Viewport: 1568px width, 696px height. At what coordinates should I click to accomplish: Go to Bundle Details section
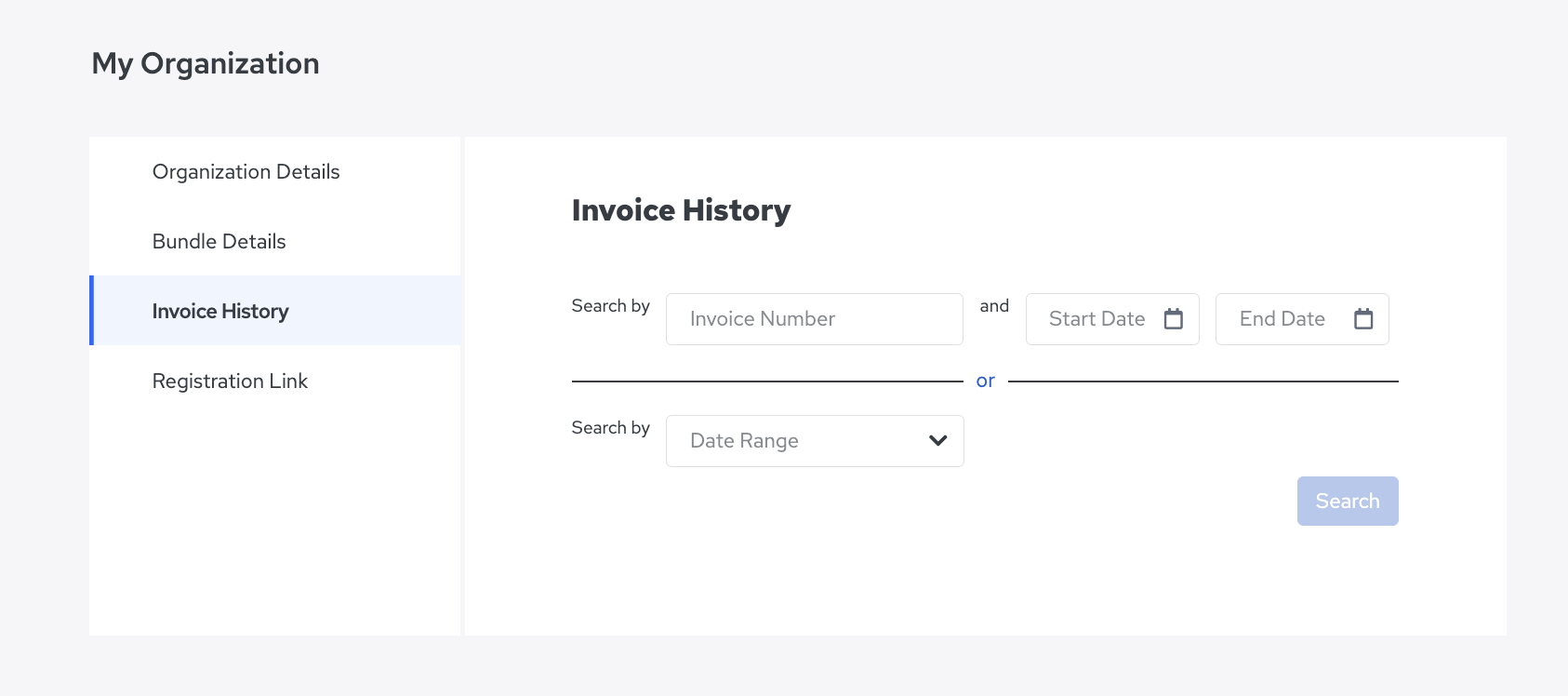click(x=275, y=241)
